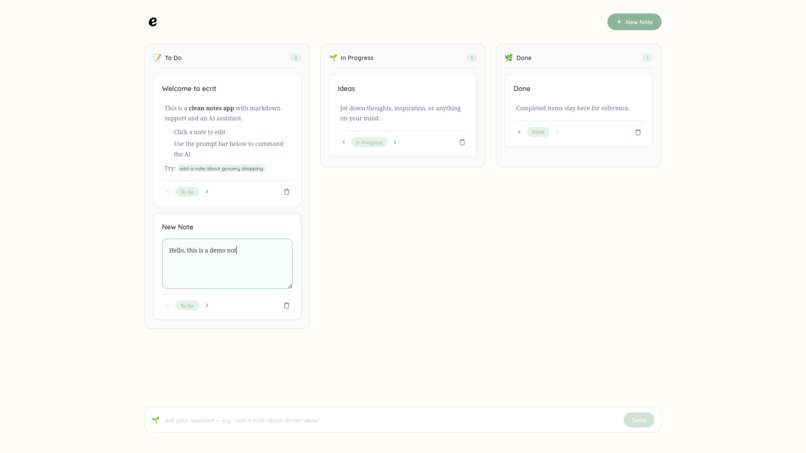Click 'Completed items stay here for reference' text

pyautogui.click(x=573, y=108)
